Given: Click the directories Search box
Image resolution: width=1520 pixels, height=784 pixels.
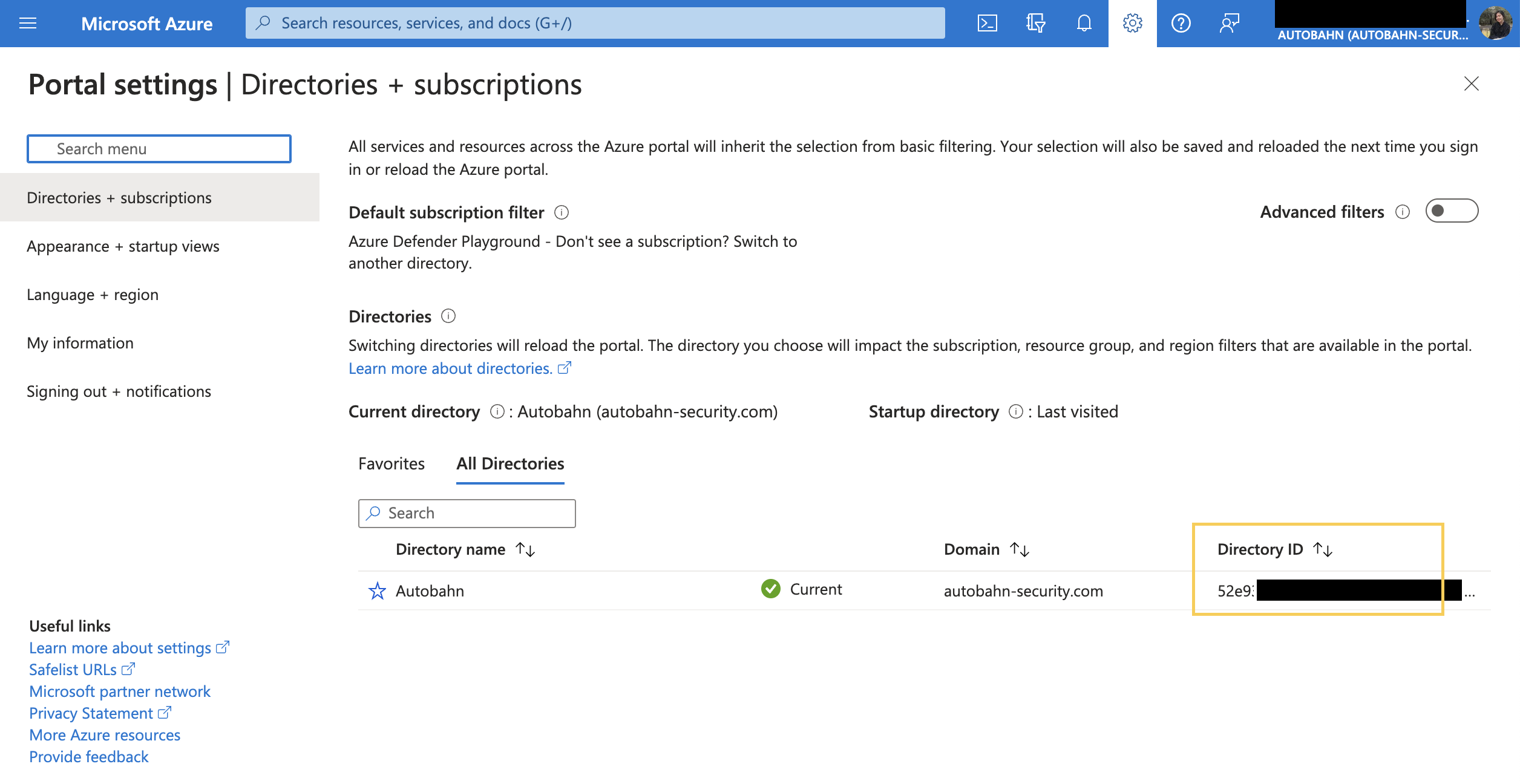Looking at the screenshot, I should coord(467,513).
